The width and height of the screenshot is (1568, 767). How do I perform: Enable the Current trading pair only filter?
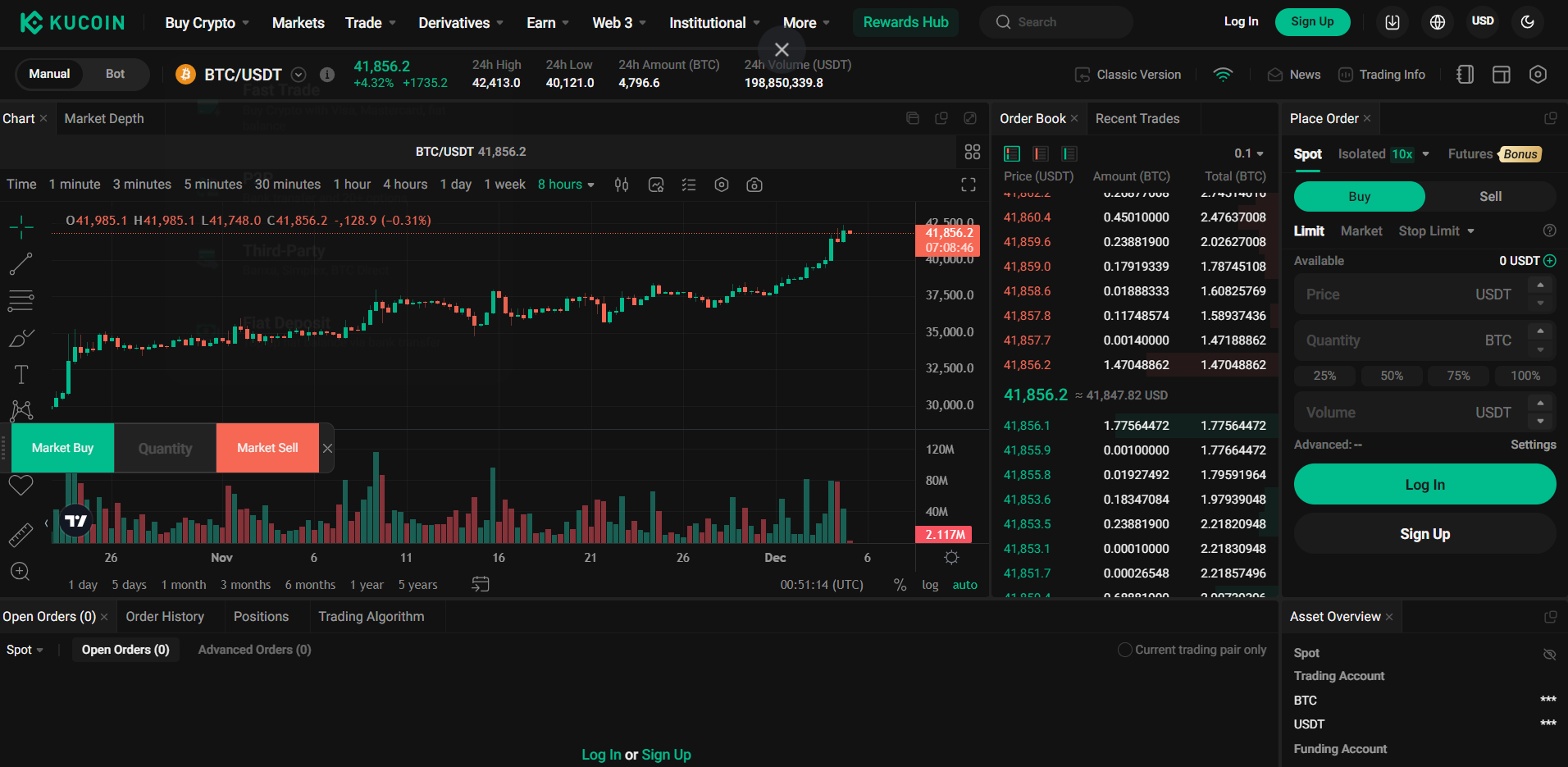click(1125, 649)
